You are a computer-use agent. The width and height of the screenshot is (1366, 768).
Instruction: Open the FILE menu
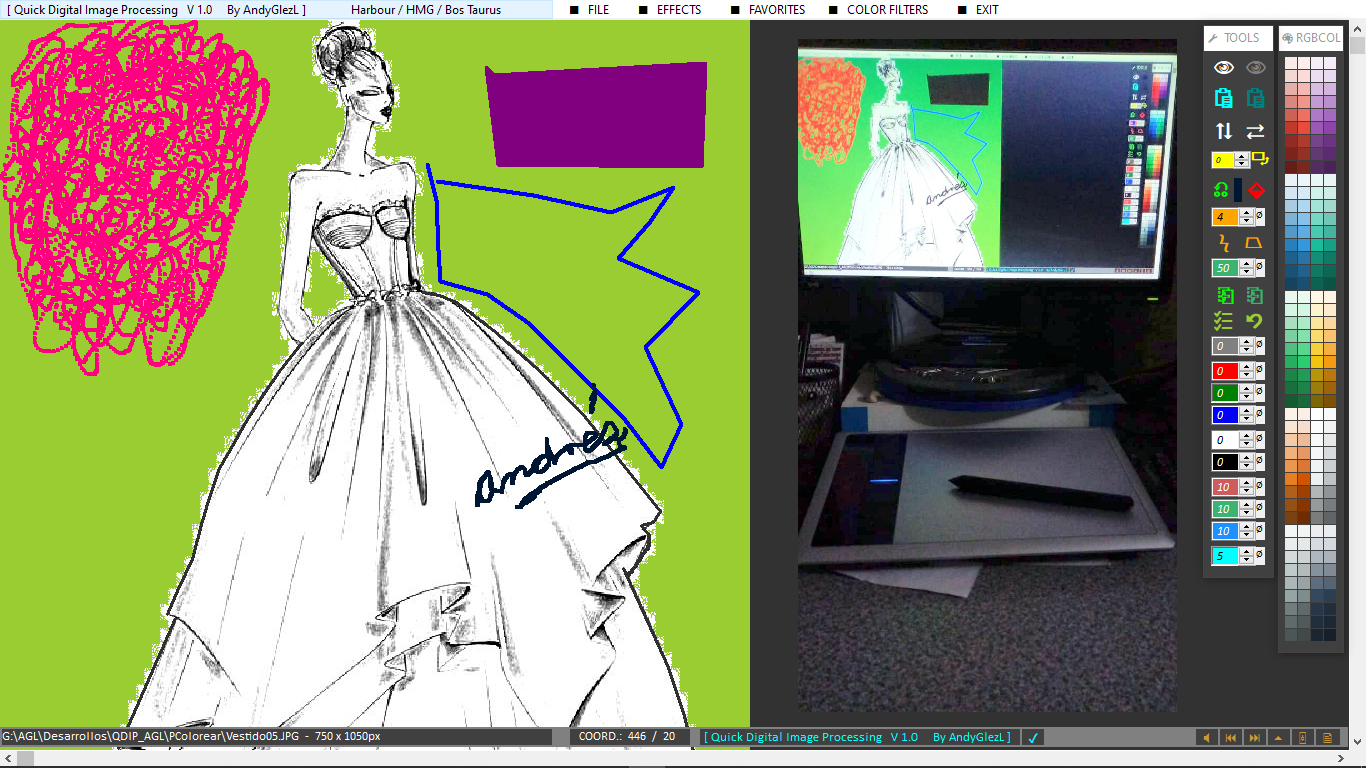pos(597,10)
